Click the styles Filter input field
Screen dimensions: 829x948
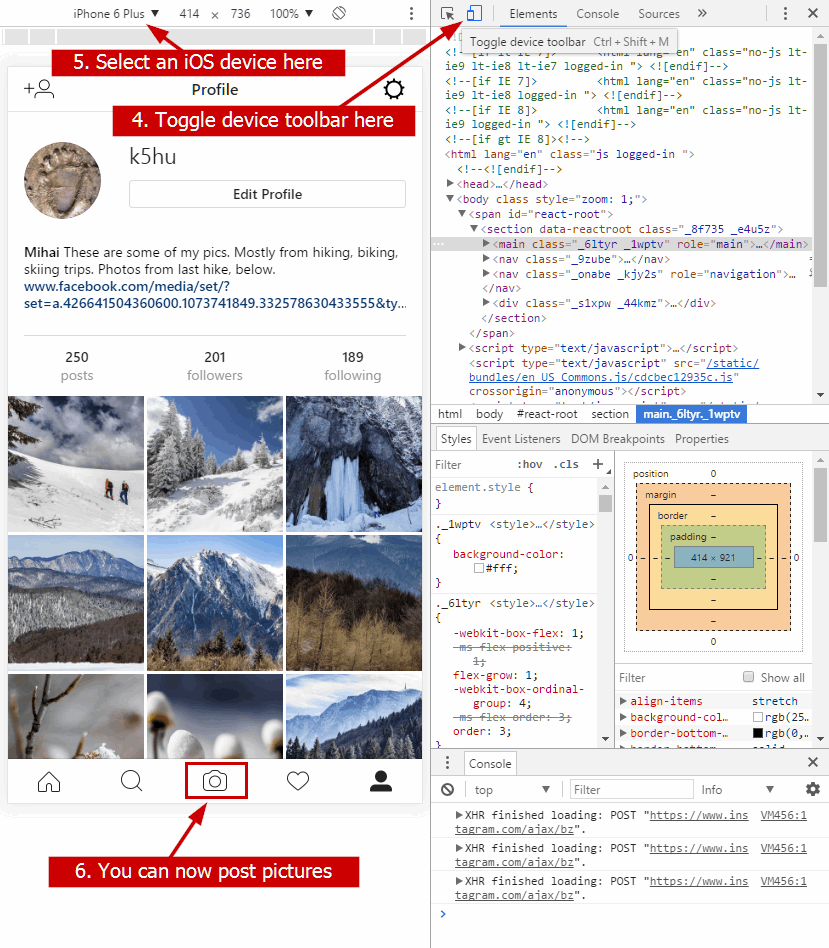472,464
